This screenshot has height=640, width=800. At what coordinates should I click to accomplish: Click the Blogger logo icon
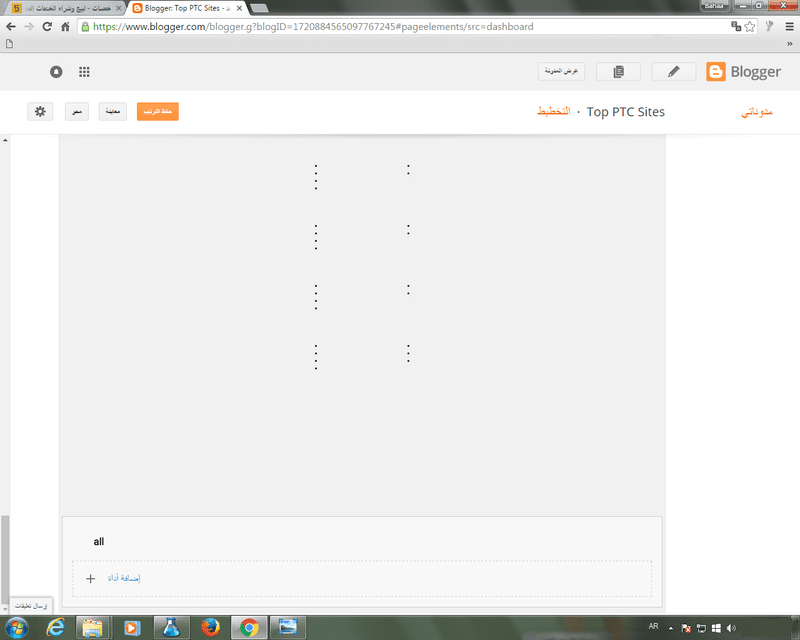pos(716,71)
